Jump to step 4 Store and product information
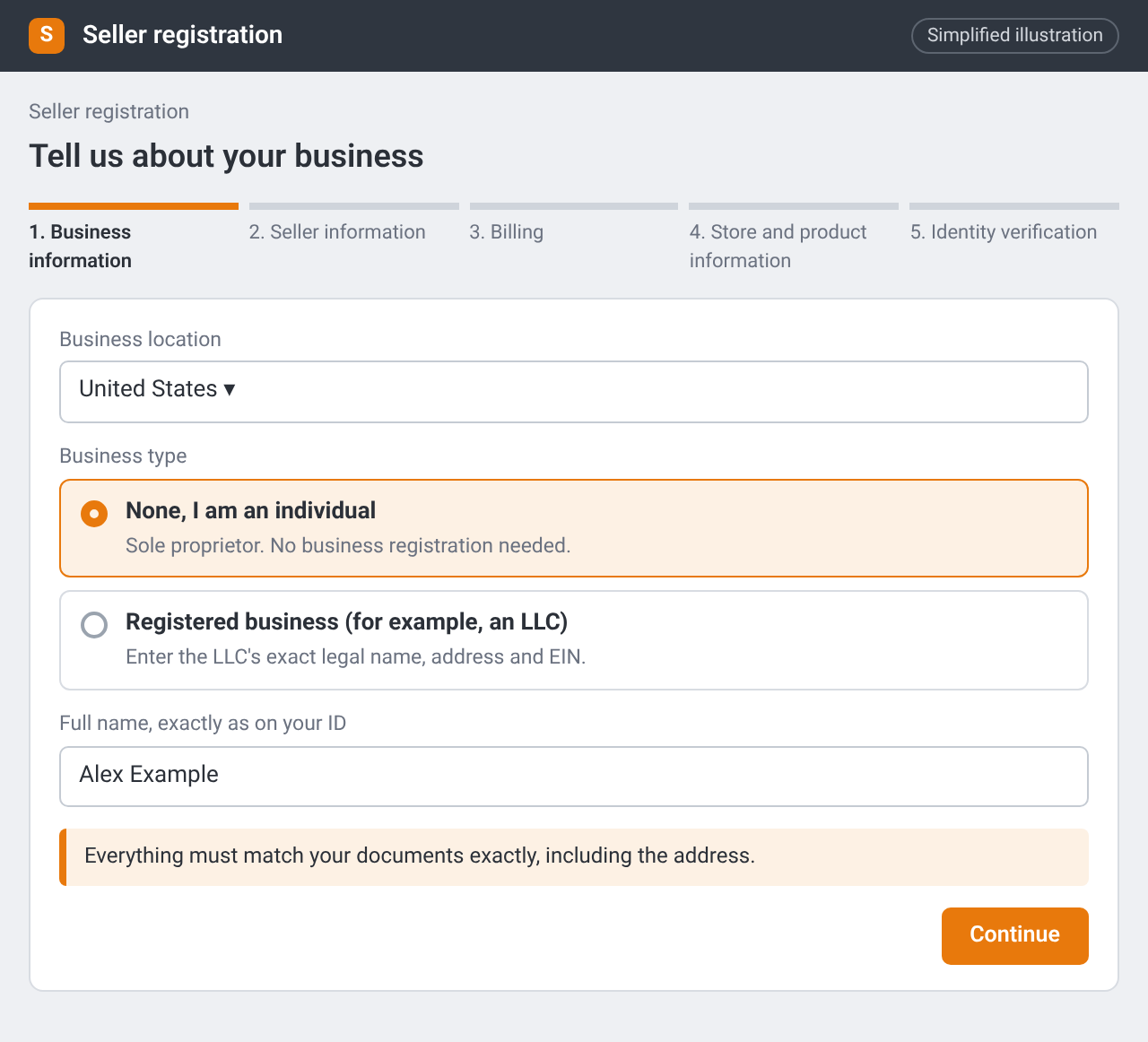The width and height of the screenshot is (1148, 1042). click(x=794, y=239)
